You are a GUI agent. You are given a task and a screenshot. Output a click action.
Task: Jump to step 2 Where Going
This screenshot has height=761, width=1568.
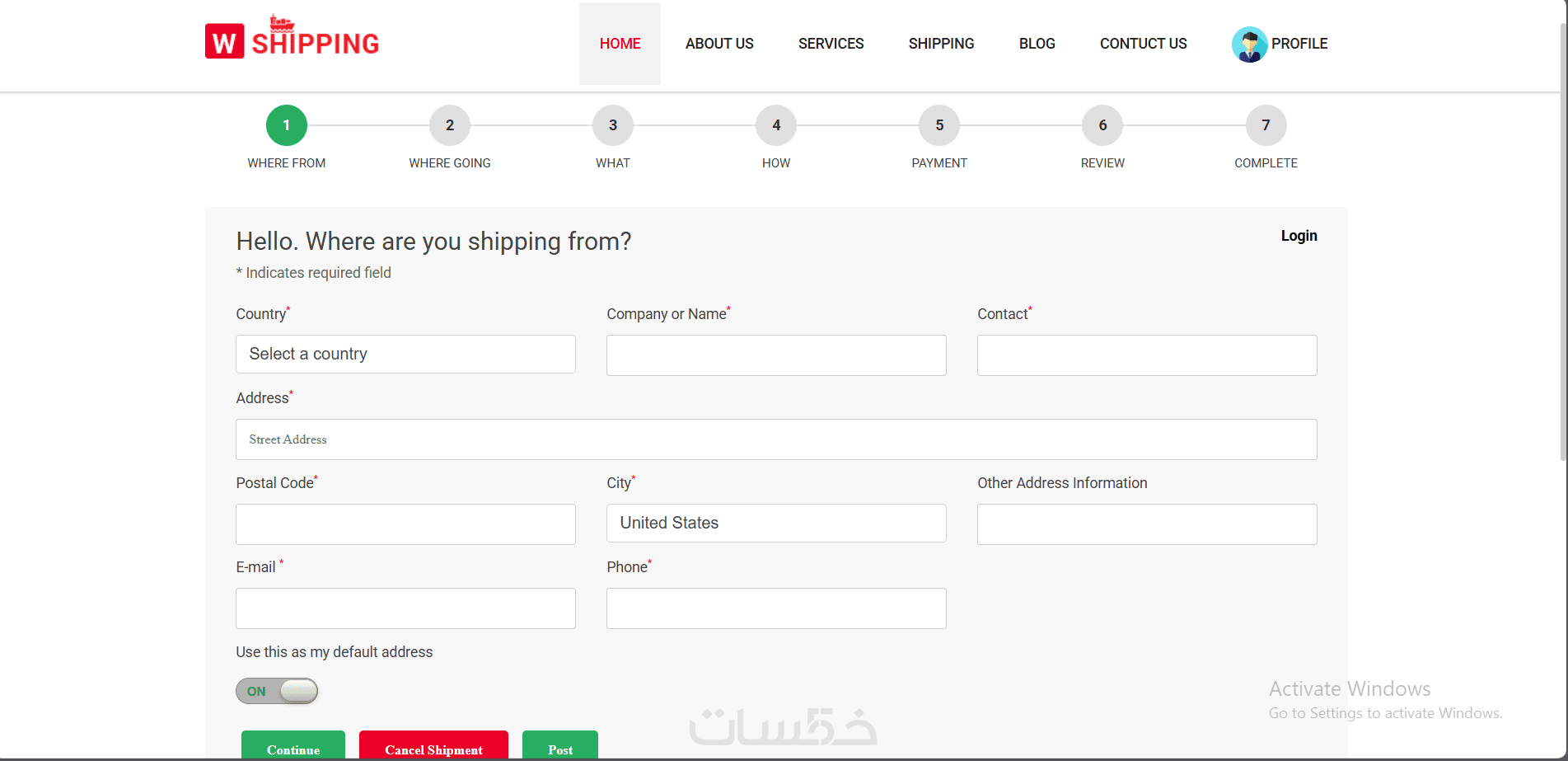click(450, 125)
